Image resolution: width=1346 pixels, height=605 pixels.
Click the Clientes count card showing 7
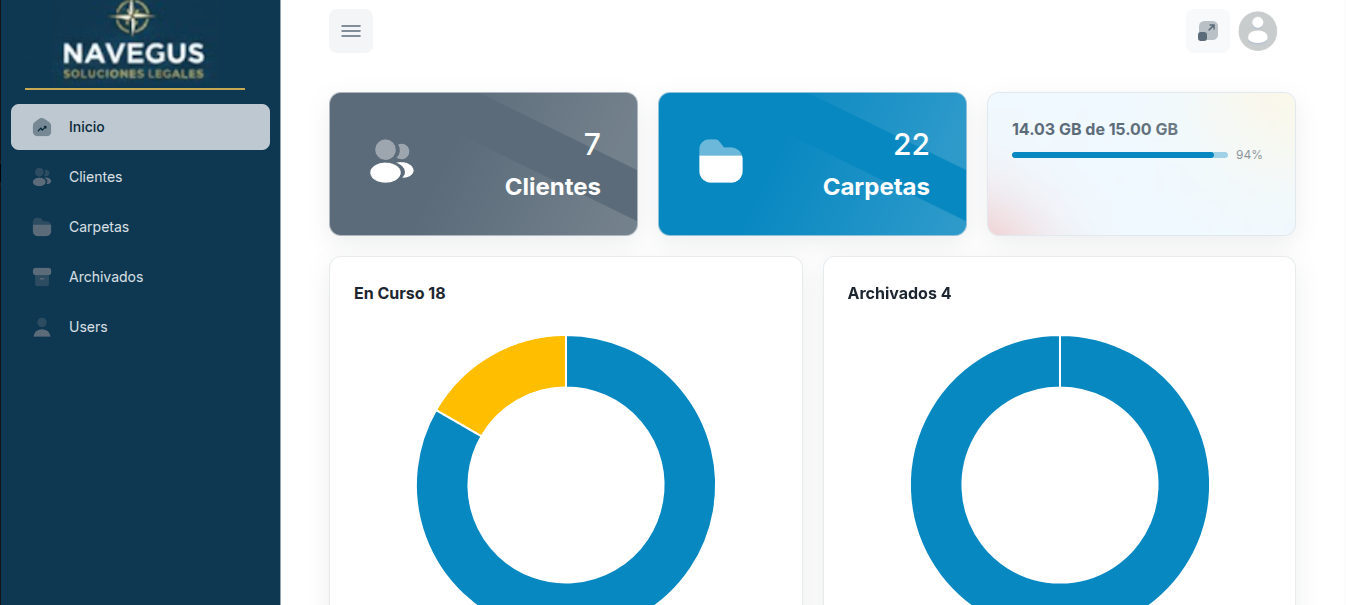[x=483, y=164]
